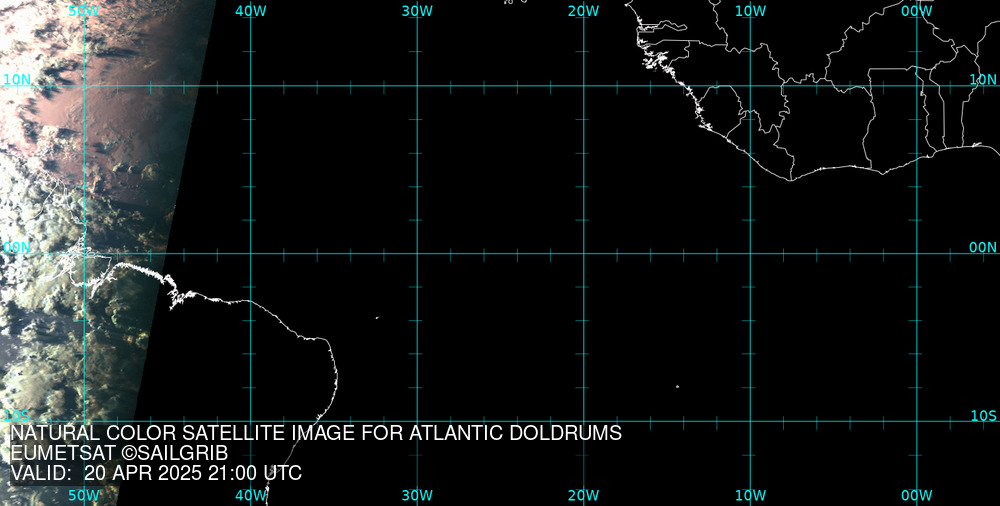Click the 'VALID: 20 APR 2025 21:00 UTC' timestamp
This screenshot has width=1000, height=506.
coord(156,473)
